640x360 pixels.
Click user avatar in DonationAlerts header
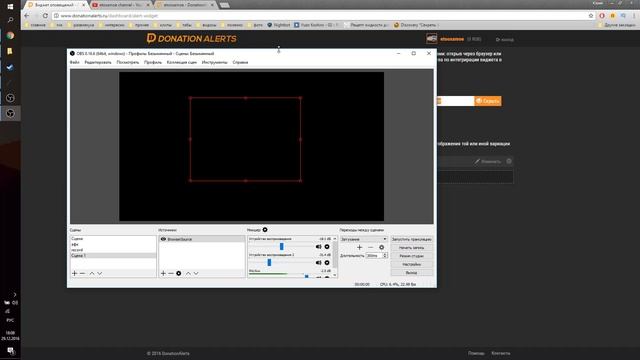coord(431,39)
